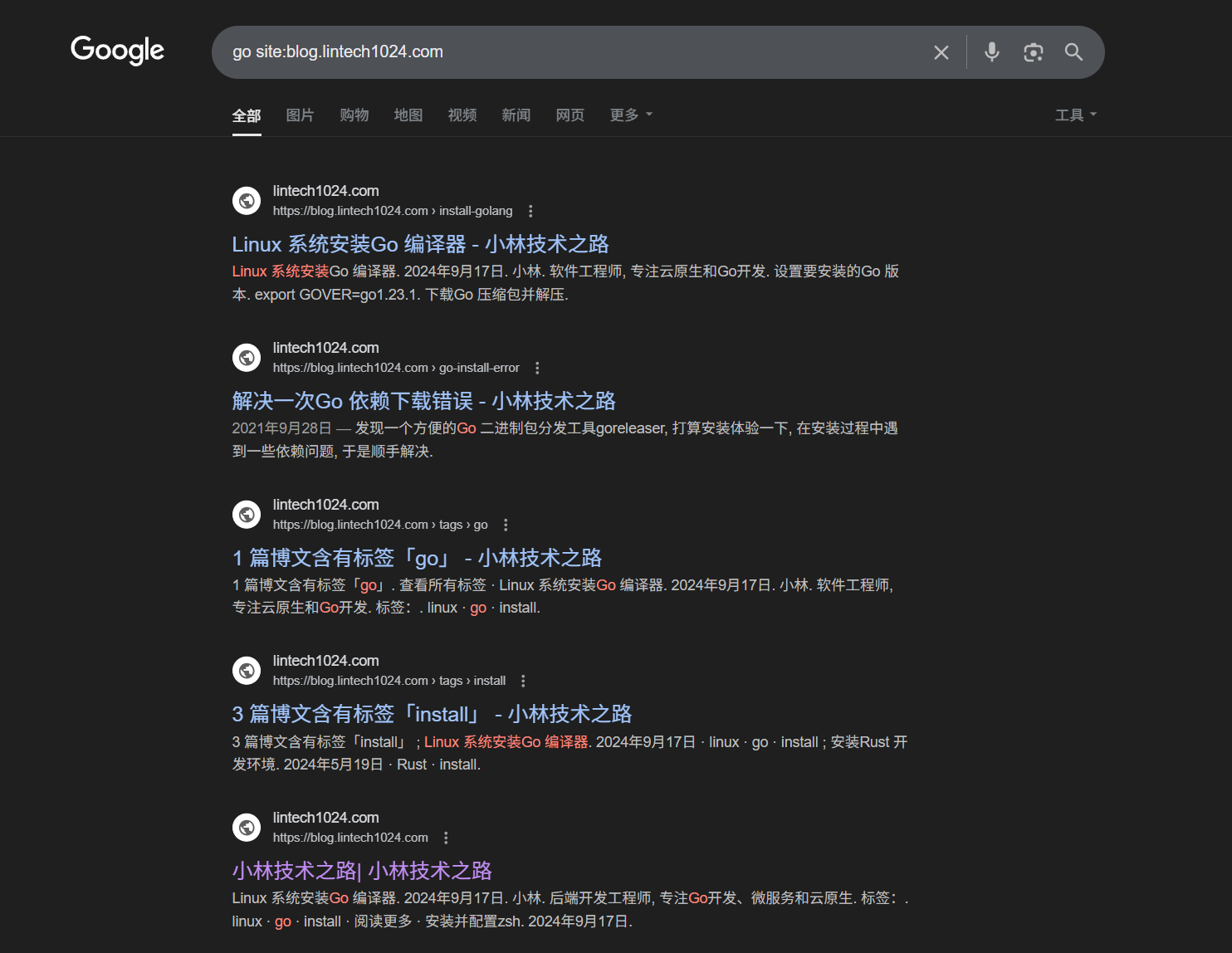The height and width of the screenshot is (953, 1232).
Task: Open the 工具 dropdown
Action: (x=1076, y=115)
